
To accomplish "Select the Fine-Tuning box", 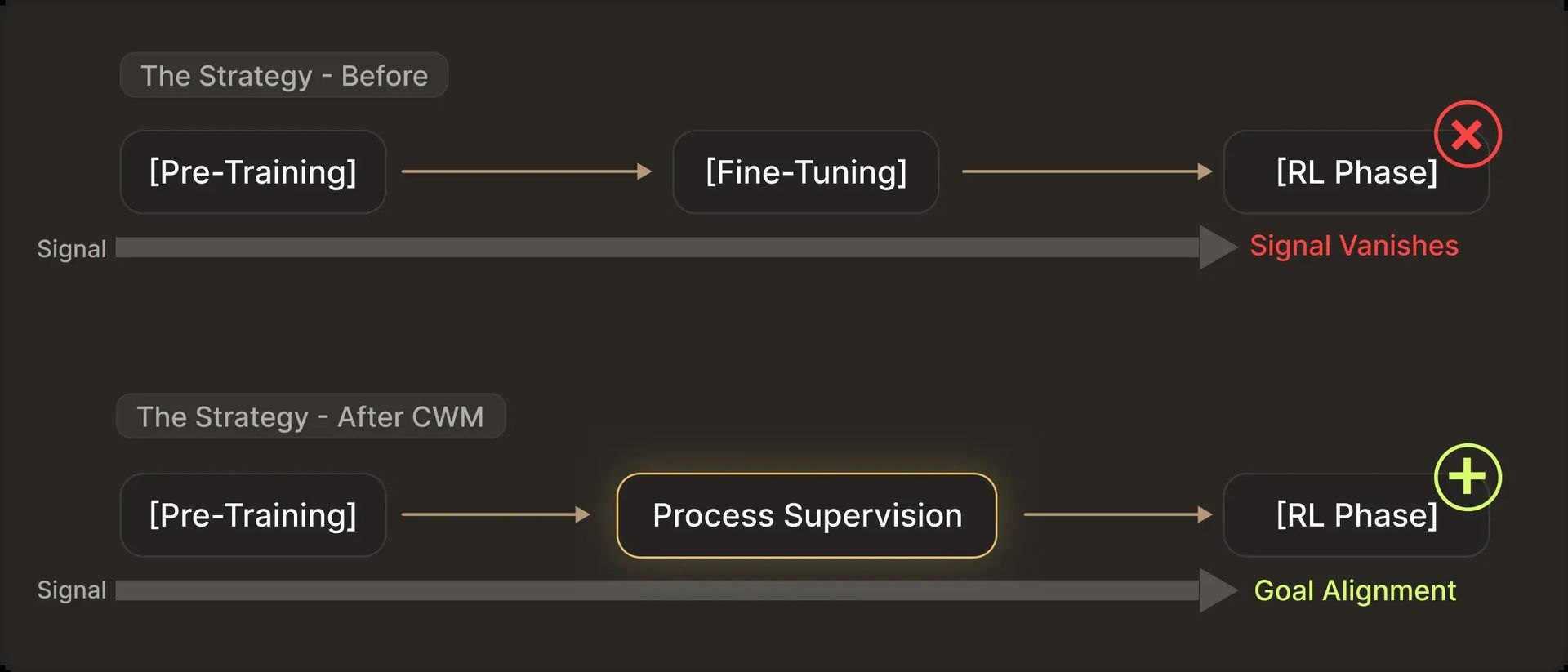I will point(806,172).
